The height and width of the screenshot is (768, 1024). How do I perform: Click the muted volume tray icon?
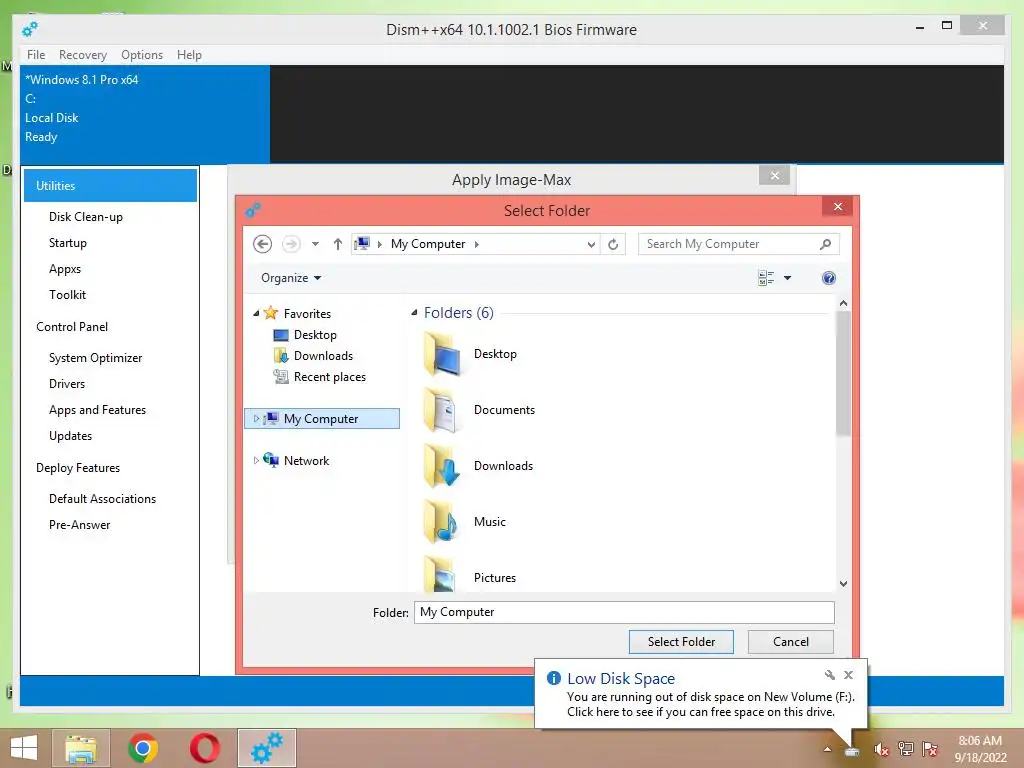882,750
